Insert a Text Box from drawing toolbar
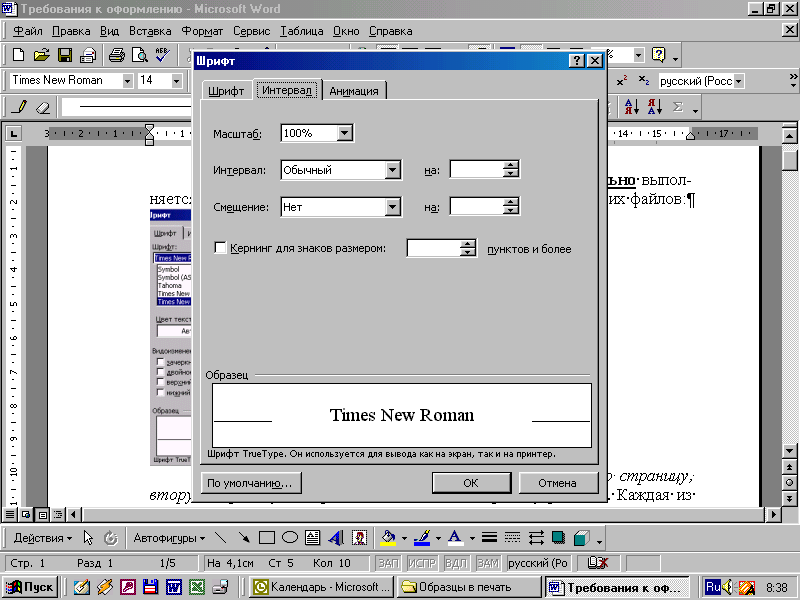Viewport: 800px width, 600px height. coord(313,538)
